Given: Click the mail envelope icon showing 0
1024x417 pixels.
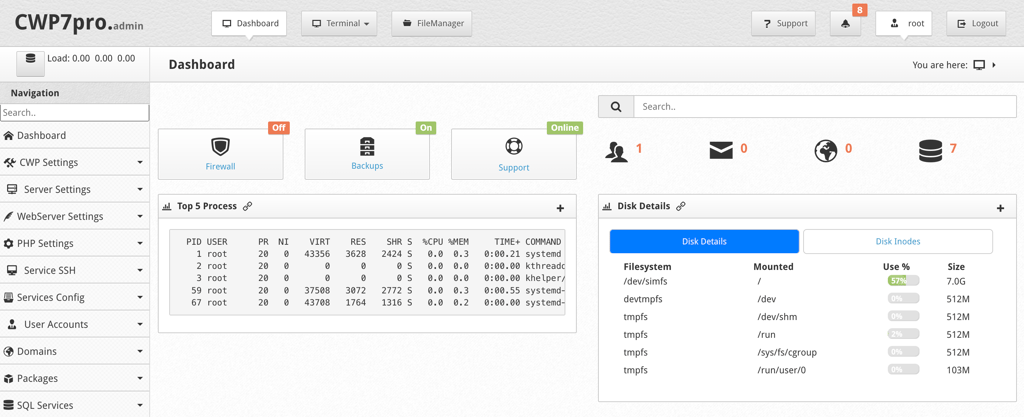Looking at the screenshot, I should 721,151.
